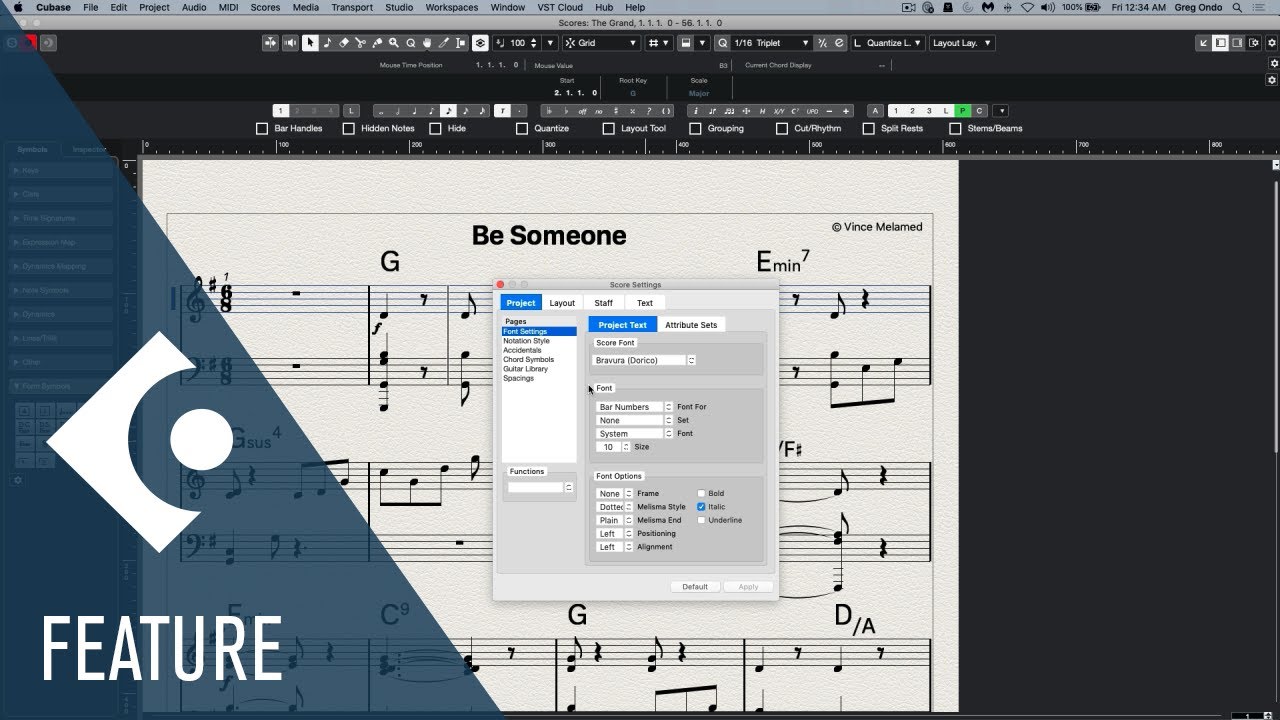
Task: Open macOS Spotlight search icon
Action: pos(1238,7)
